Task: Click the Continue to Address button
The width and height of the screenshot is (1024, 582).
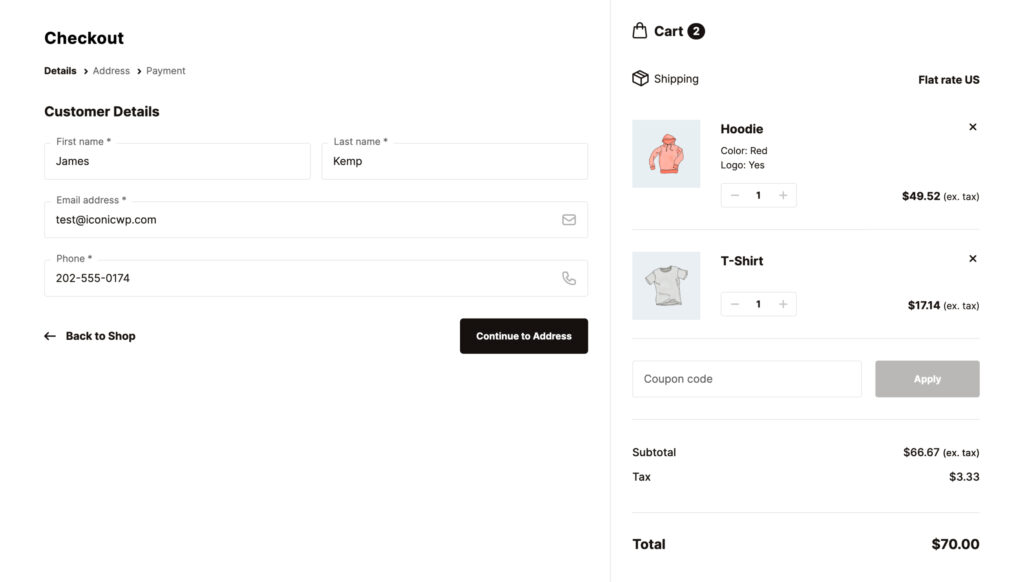Action: pos(524,336)
